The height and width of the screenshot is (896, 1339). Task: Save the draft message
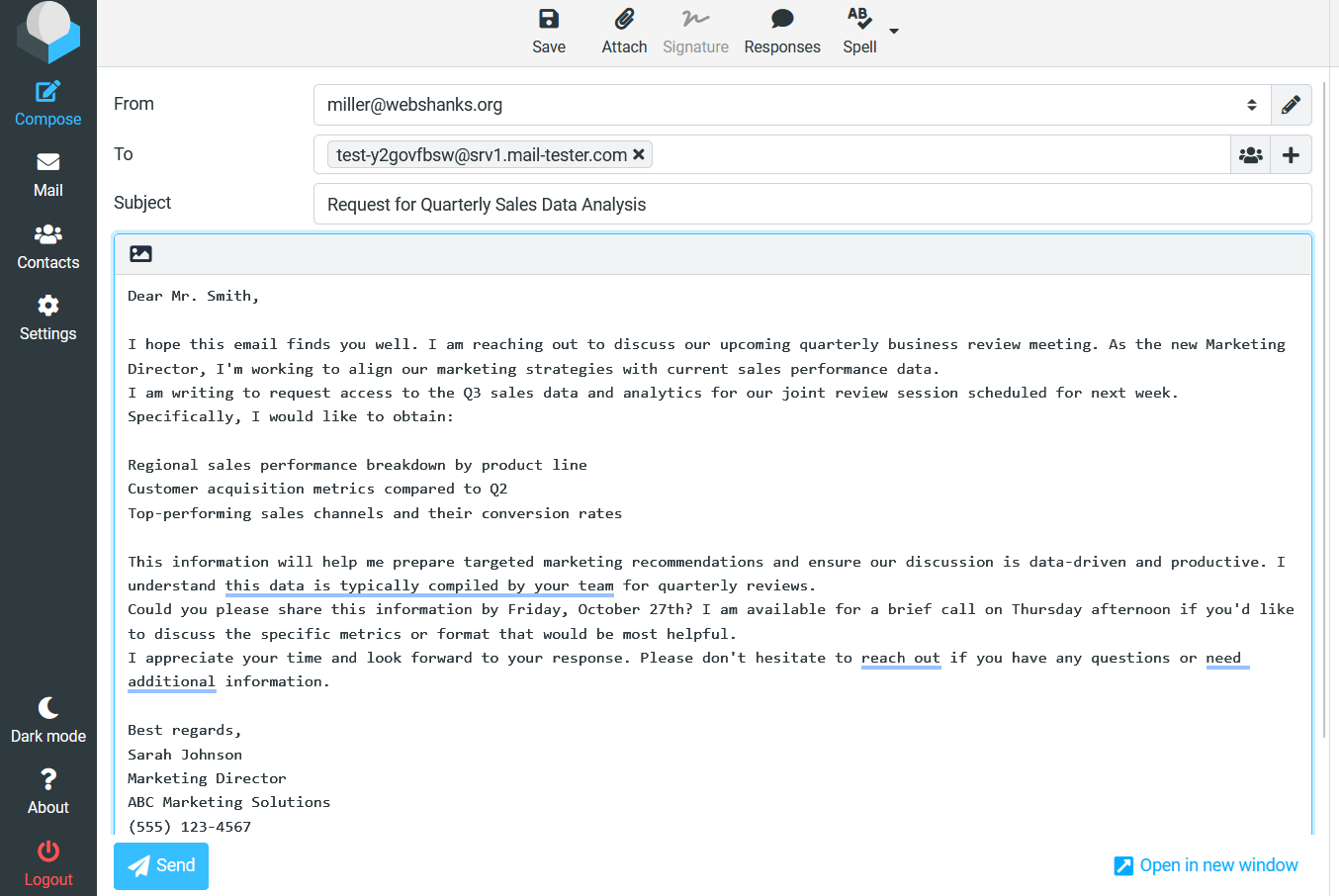pyautogui.click(x=549, y=32)
